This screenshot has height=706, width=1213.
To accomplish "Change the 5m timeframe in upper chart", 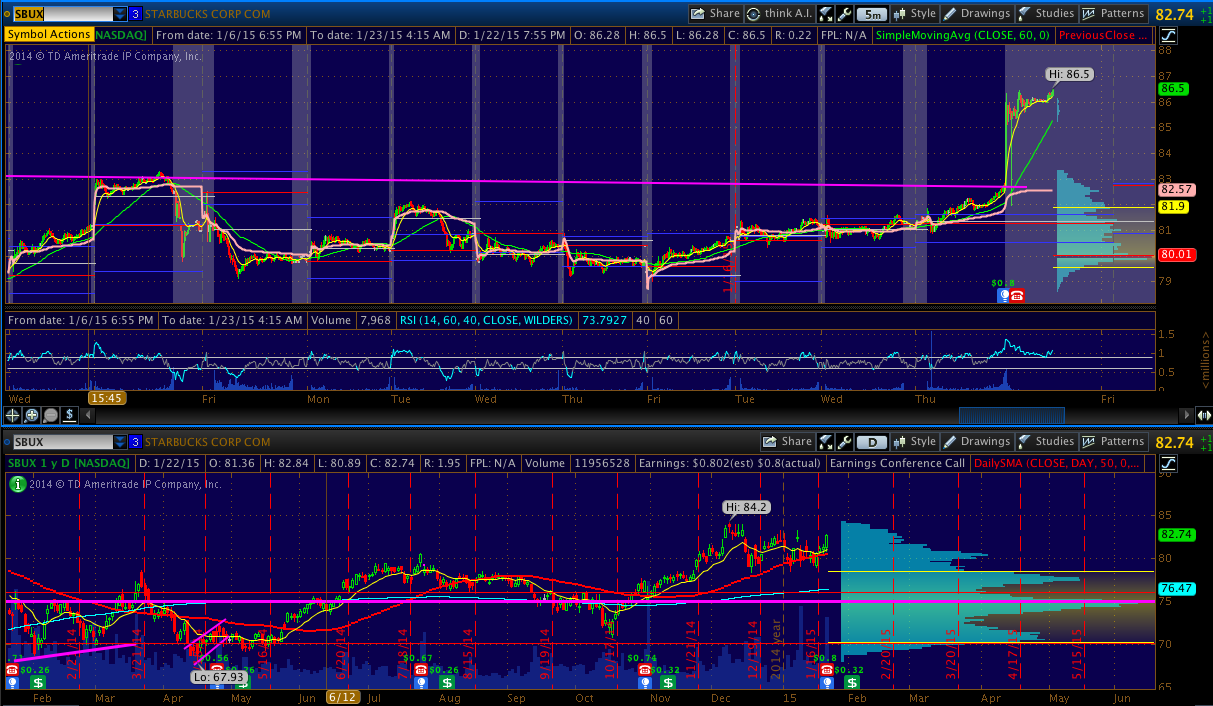I will pyautogui.click(x=873, y=14).
